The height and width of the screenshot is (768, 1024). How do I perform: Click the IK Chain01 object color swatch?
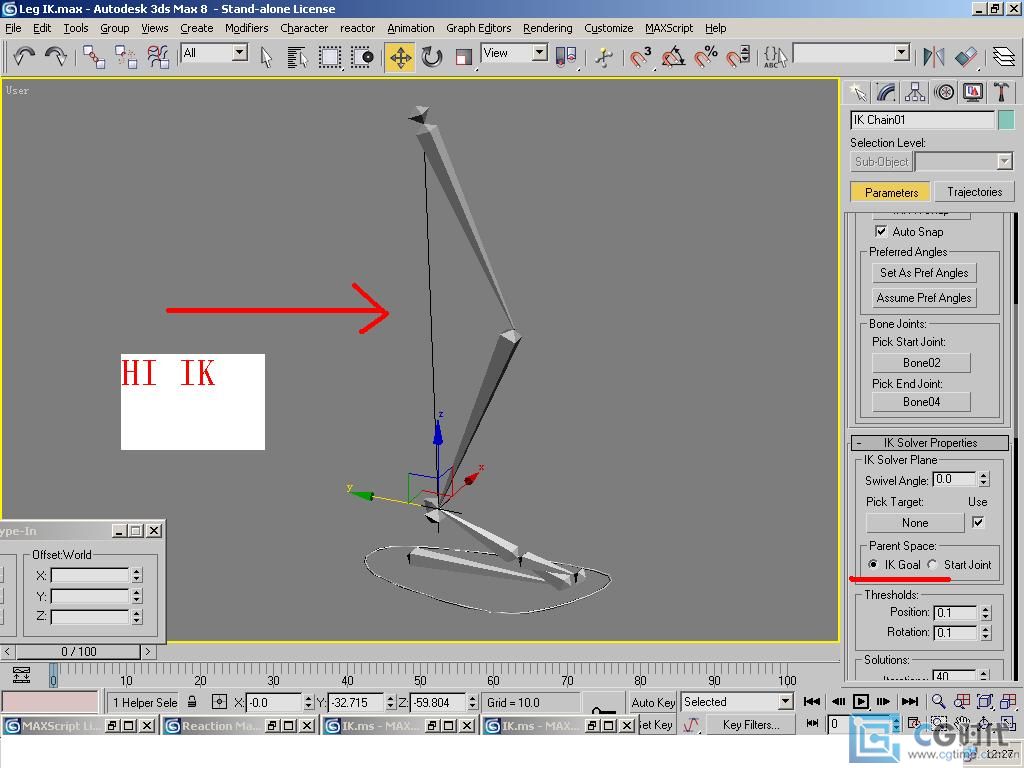[x=1006, y=120]
